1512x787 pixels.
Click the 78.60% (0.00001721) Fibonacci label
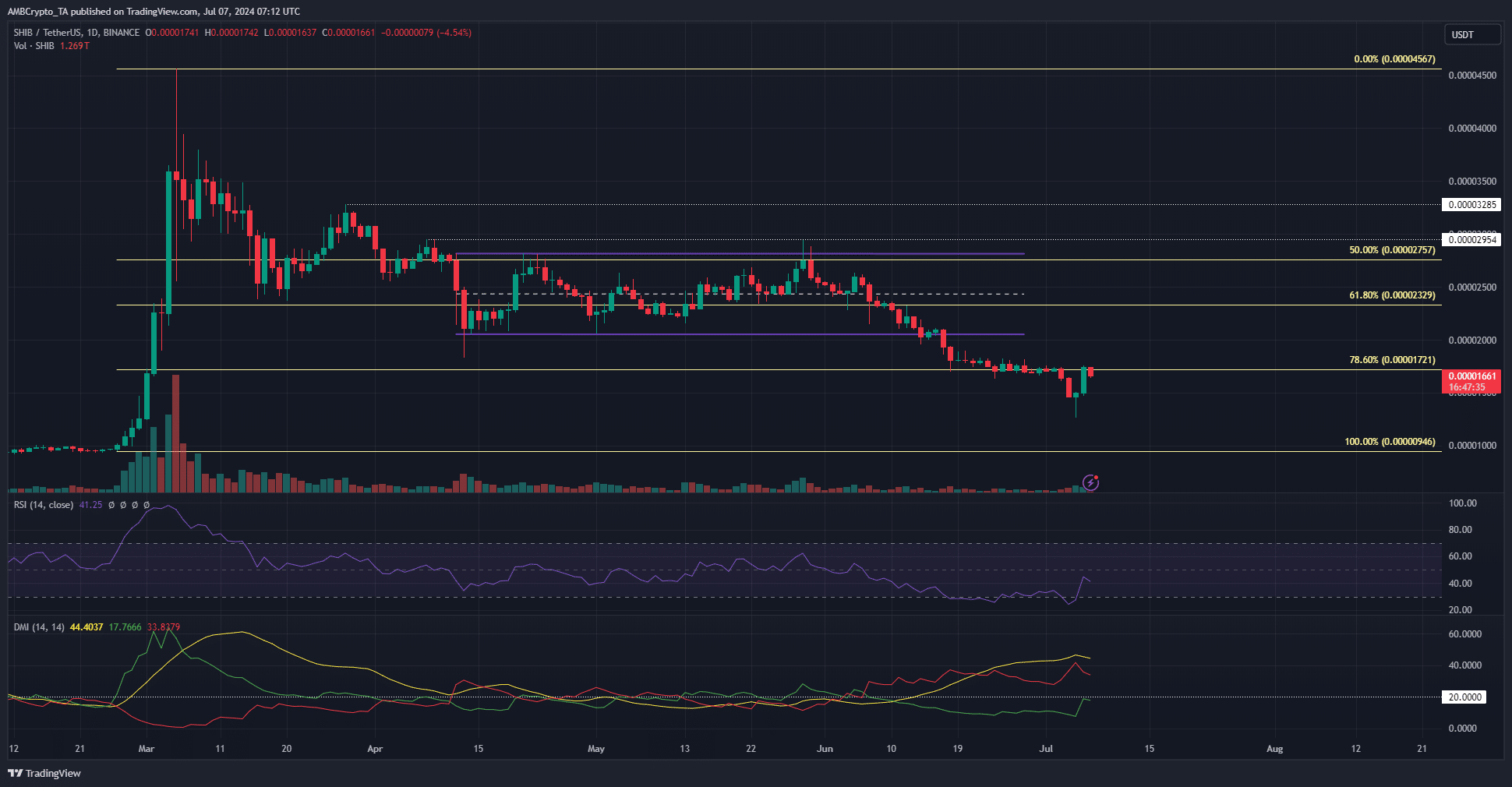tap(1392, 360)
